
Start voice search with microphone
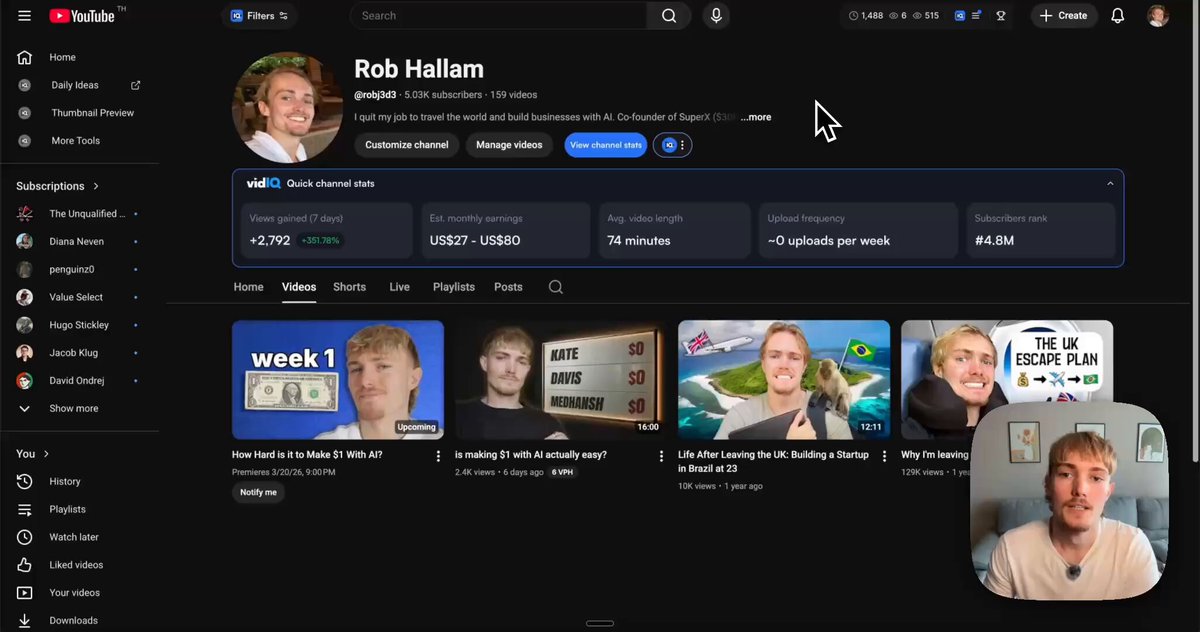[x=716, y=16]
